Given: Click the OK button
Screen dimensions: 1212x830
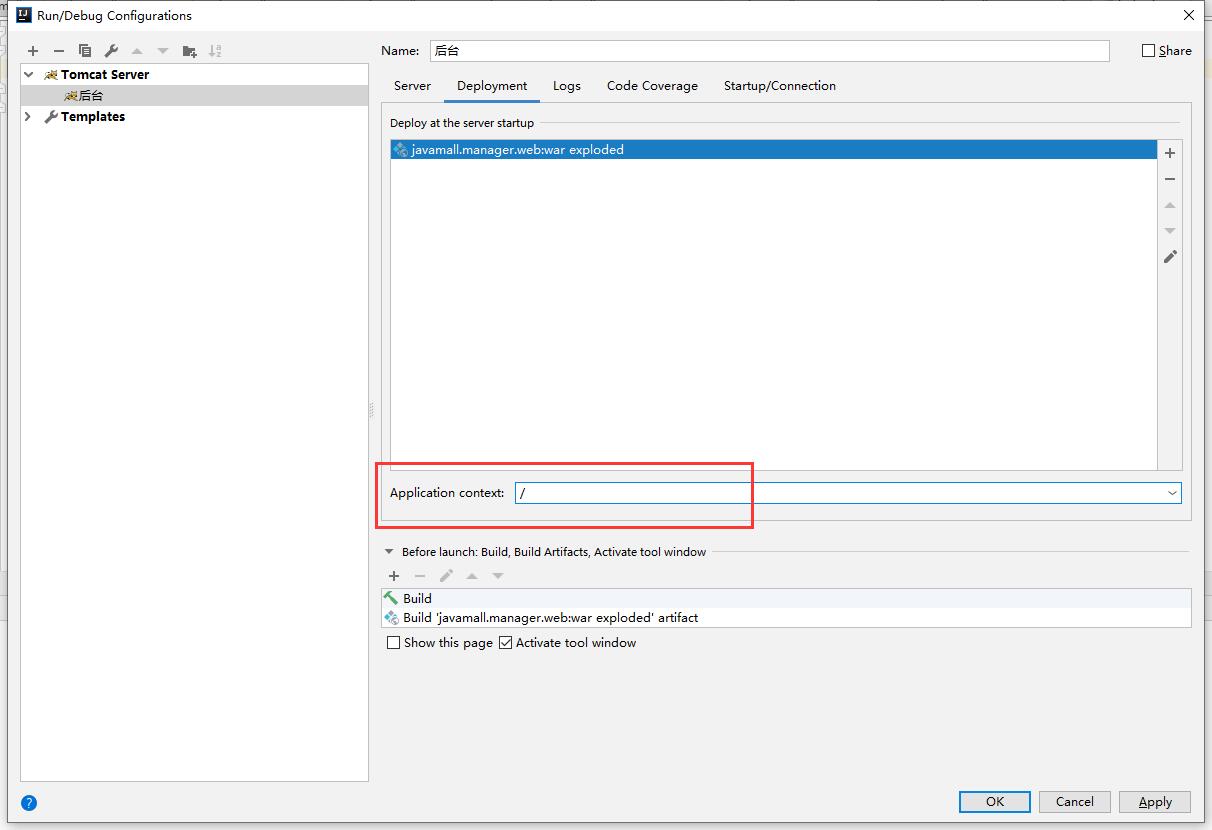Looking at the screenshot, I should (x=994, y=802).
